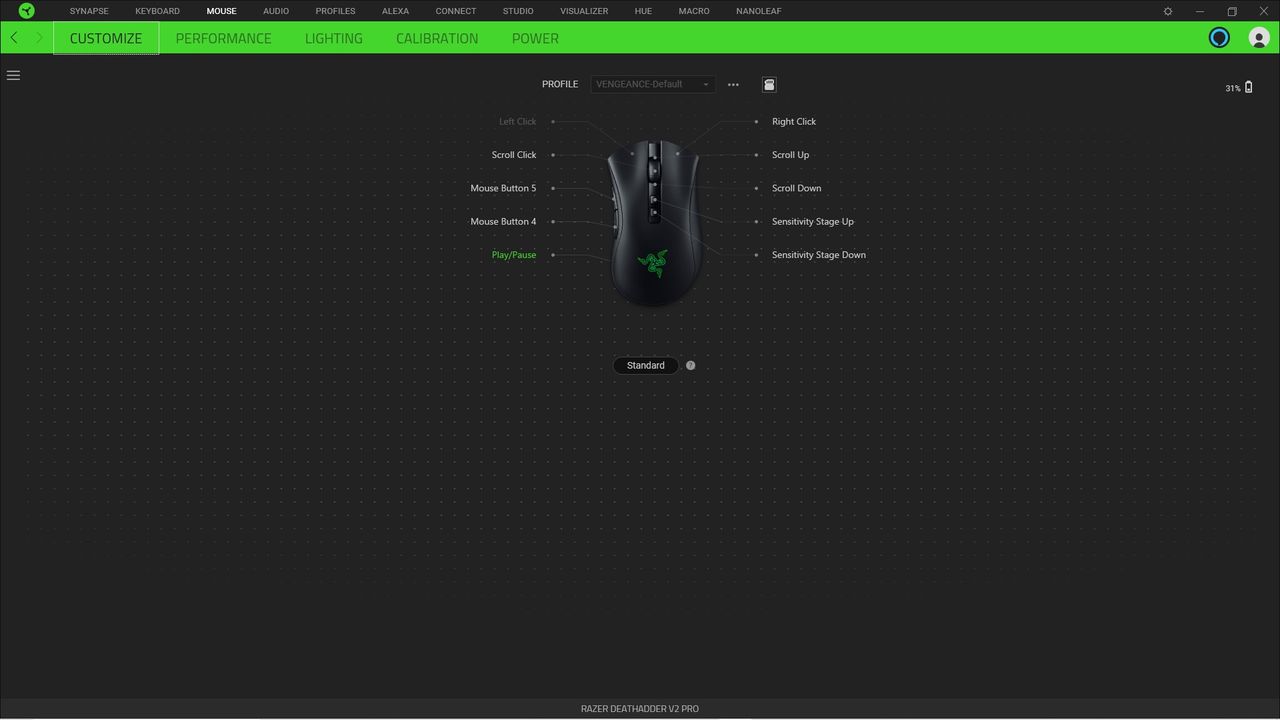The width and height of the screenshot is (1280, 720).
Task: Open on-board memory profile icon
Action: [769, 85]
